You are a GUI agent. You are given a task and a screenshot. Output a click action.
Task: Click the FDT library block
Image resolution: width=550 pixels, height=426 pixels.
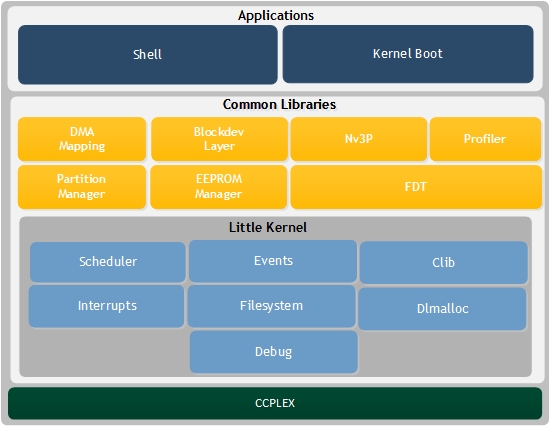pos(416,187)
